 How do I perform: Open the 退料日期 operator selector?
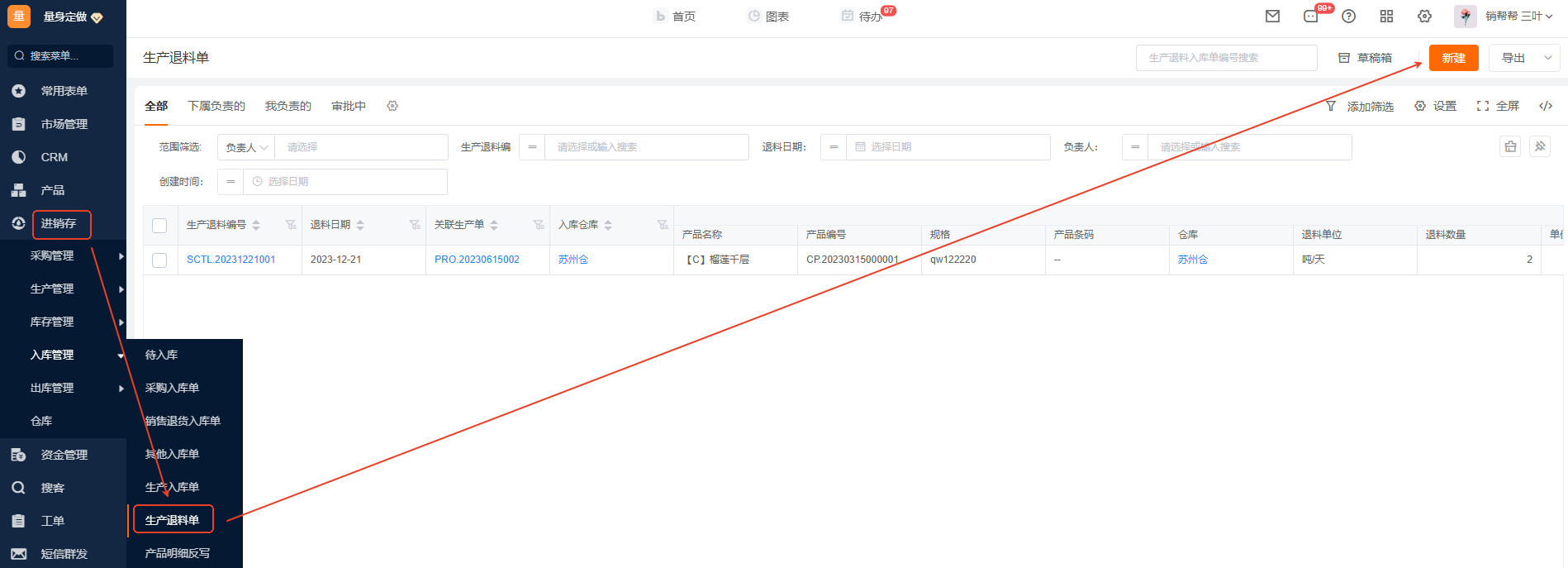pos(834,147)
